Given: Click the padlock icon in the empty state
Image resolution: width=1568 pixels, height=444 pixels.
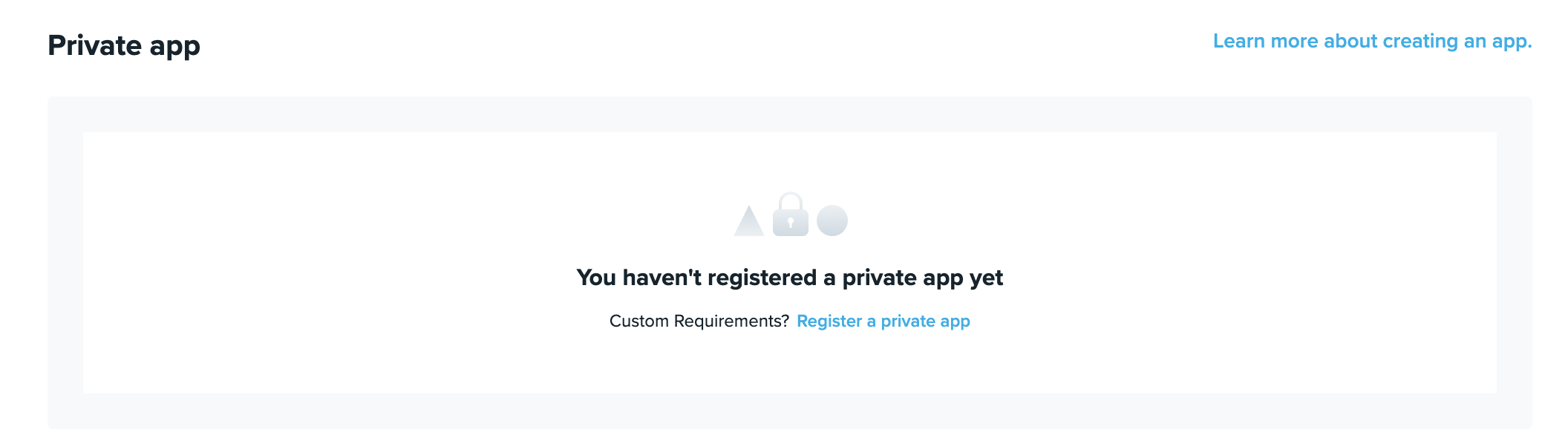Looking at the screenshot, I should tap(790, 221).
